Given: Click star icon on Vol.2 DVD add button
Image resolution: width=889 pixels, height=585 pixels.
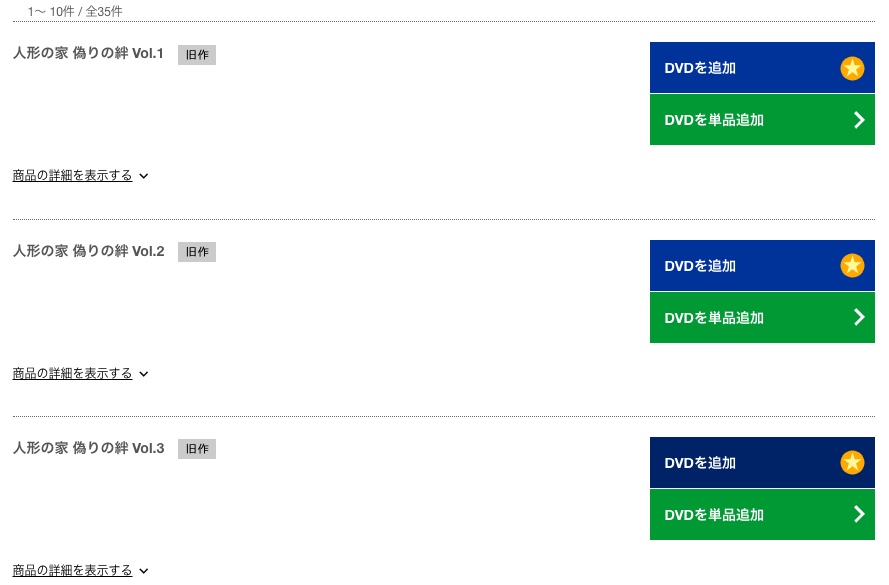Looking at the screenshot, I should tap(852, 265).
